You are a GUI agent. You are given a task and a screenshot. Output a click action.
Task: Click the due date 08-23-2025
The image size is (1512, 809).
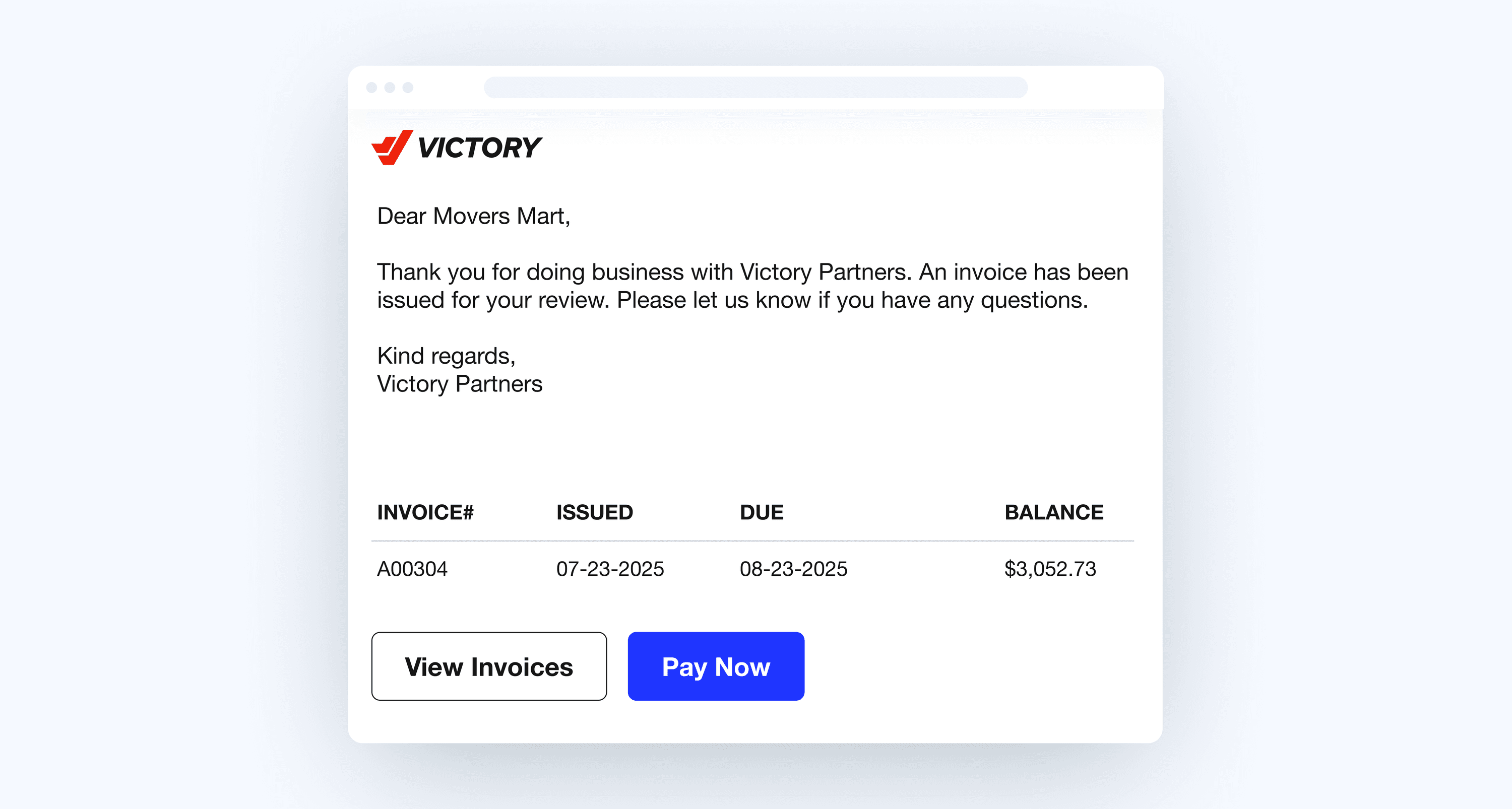click(793, 569)
